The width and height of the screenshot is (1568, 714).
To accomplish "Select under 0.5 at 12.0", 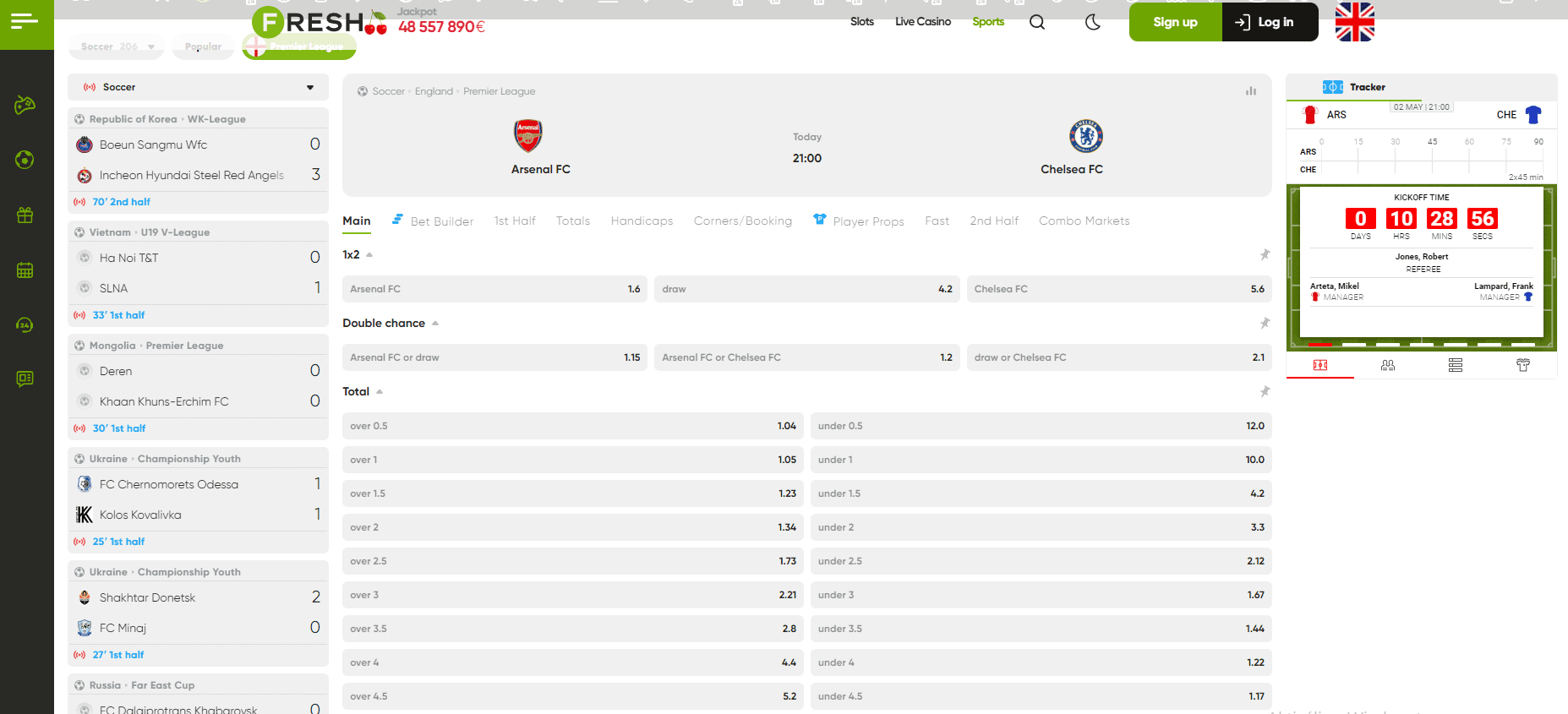I will pyautogui.click(x=1041, y=426).
